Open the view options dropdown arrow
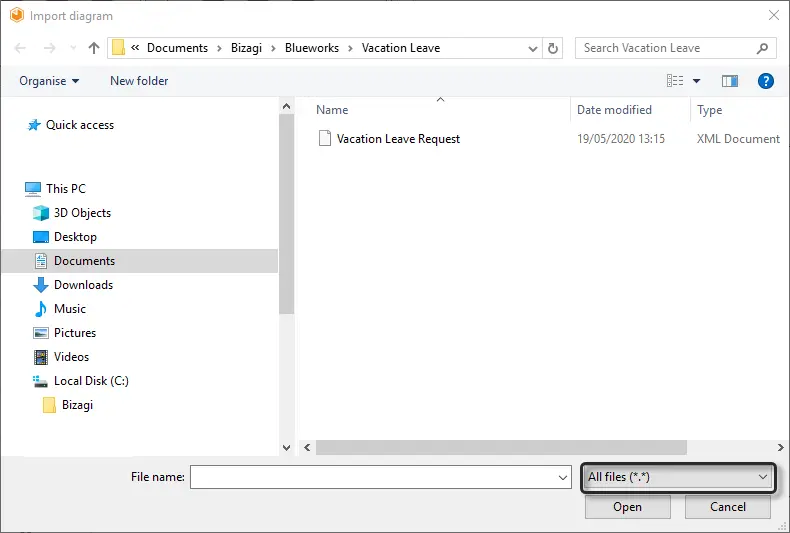This screenshot has width=790, height=533. click(x=696, y=81)
